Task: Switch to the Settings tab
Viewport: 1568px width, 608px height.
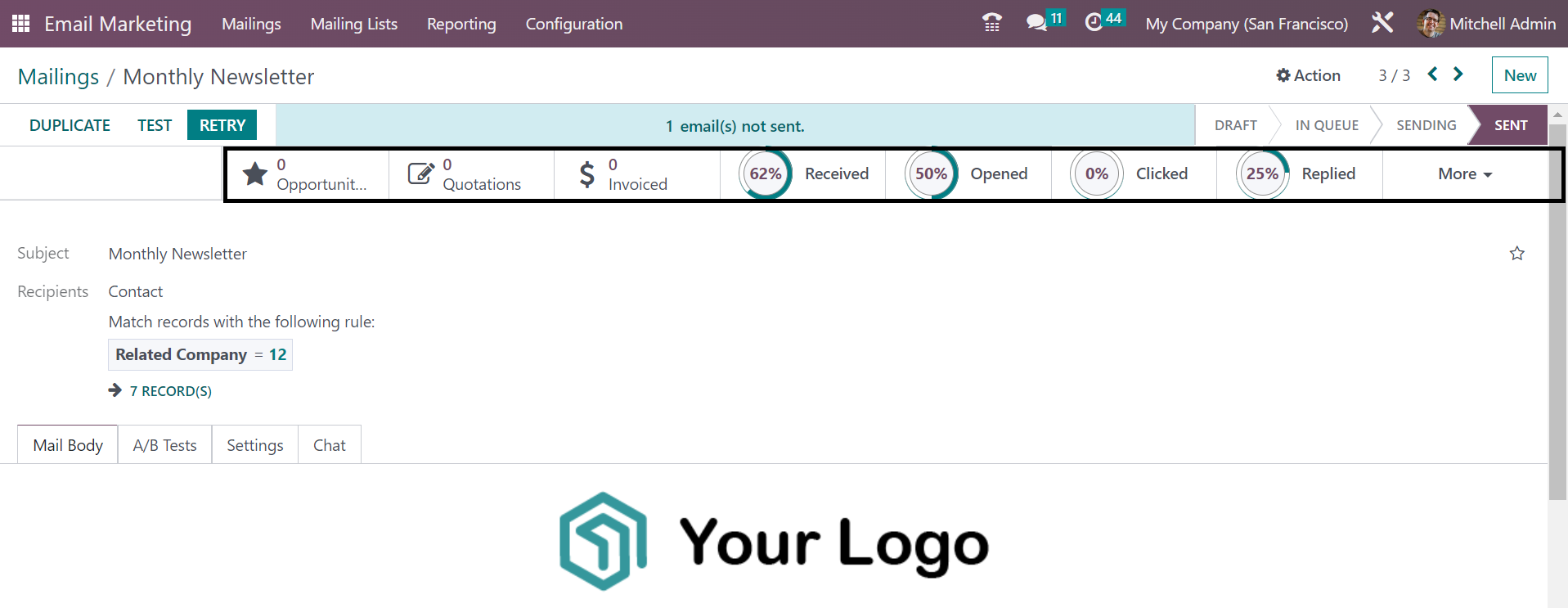Action: 255,444
